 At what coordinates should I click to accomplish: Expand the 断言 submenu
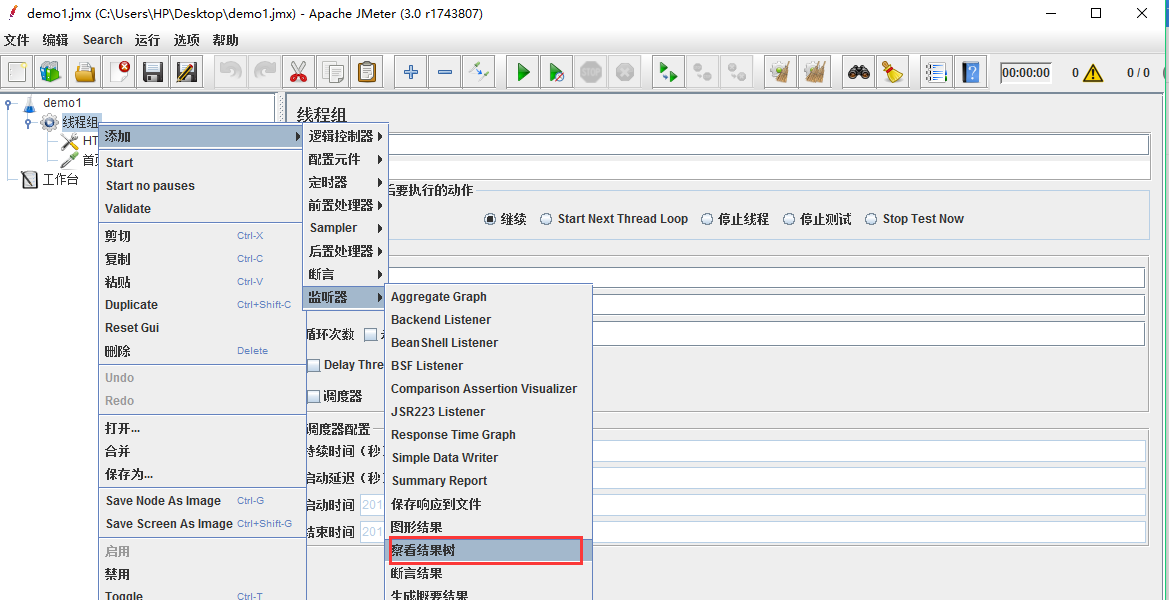(x=346, y=274)
